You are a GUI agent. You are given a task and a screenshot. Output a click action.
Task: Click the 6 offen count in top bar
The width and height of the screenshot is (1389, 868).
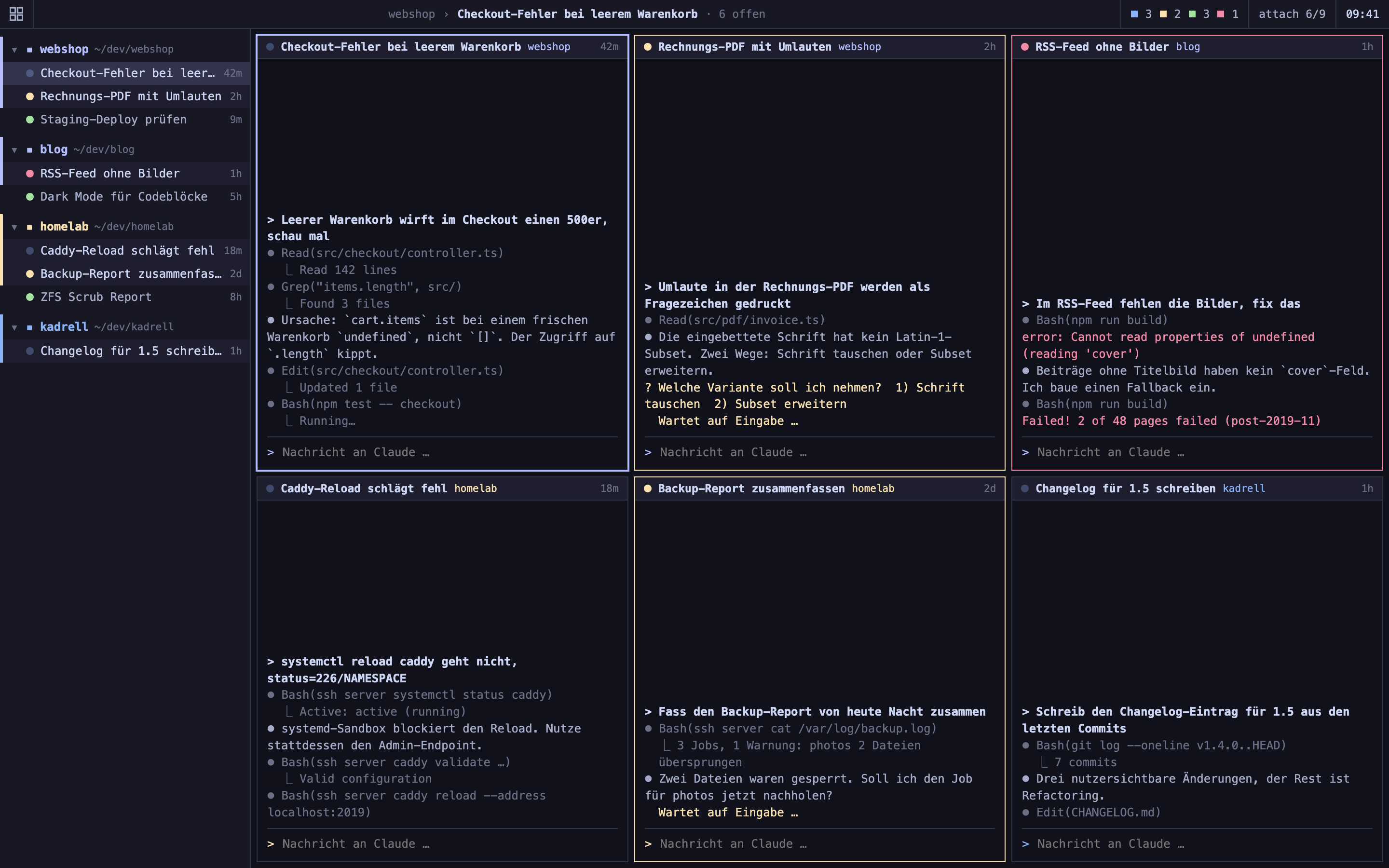pyautogui.click(x=742, y=14)
